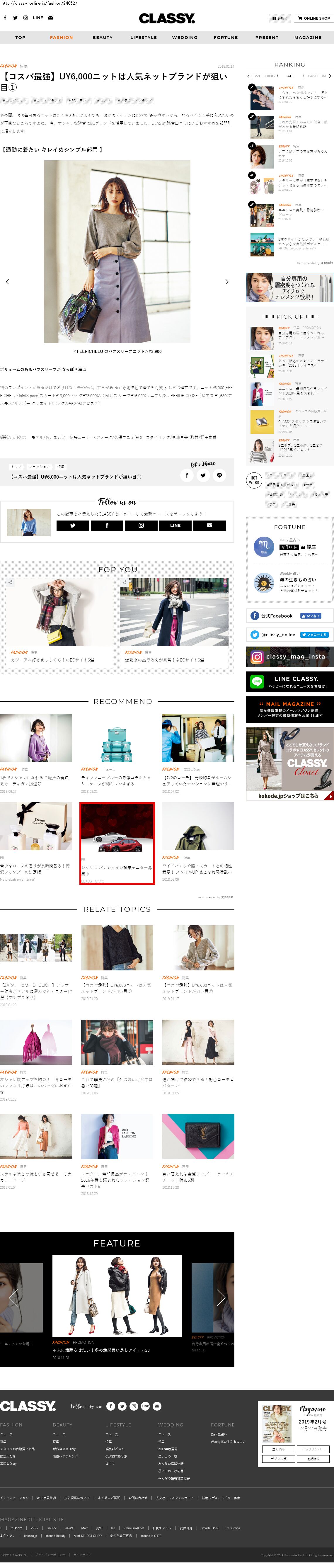The image size is (334, 1568).
Task: Open footer CLASSY. logo
Action: [x=28, y=1406]
